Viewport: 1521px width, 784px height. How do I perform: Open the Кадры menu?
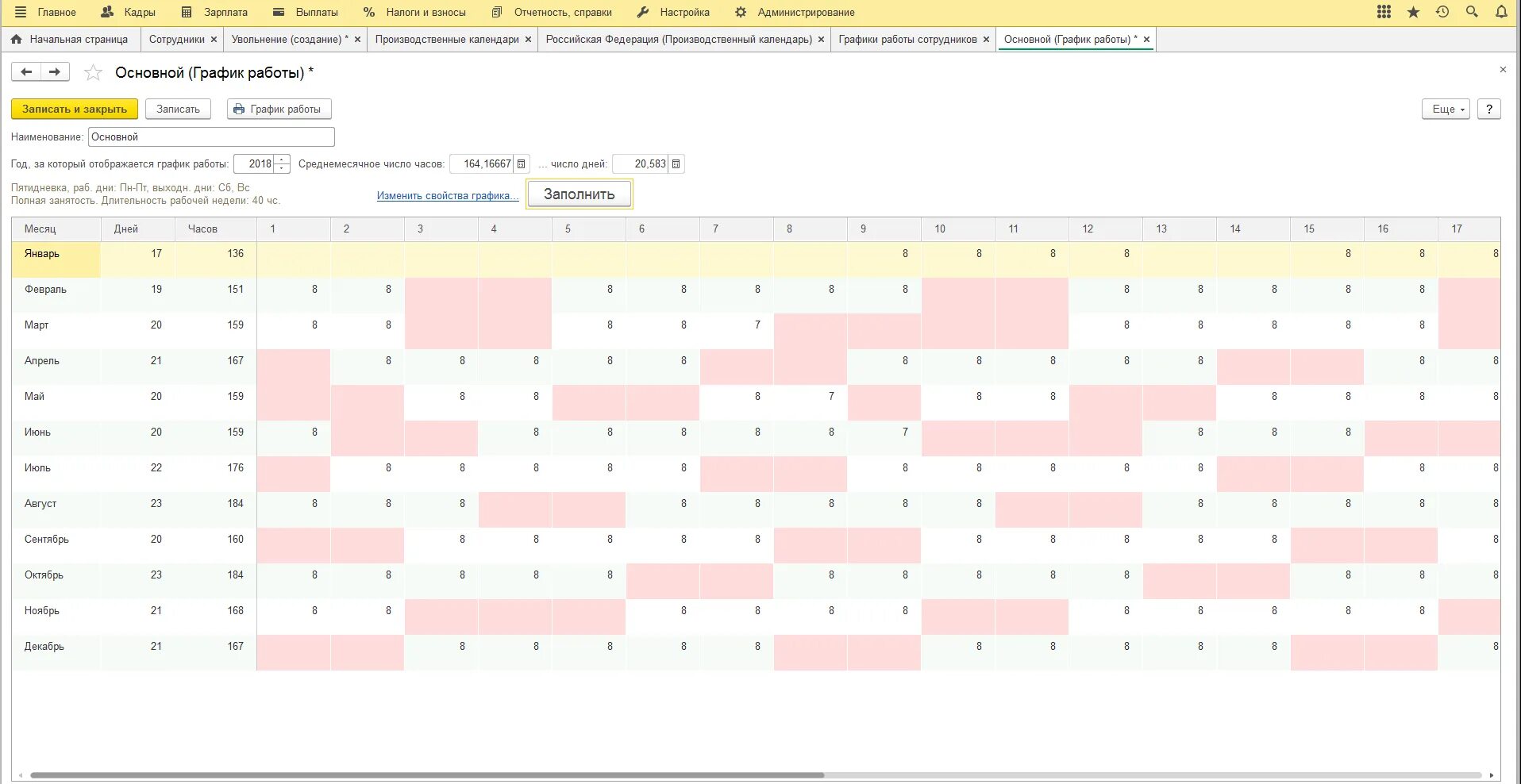click(x=130, y=13)
